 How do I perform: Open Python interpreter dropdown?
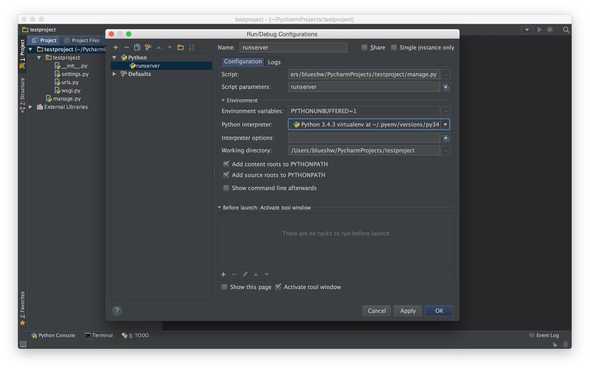445,125
